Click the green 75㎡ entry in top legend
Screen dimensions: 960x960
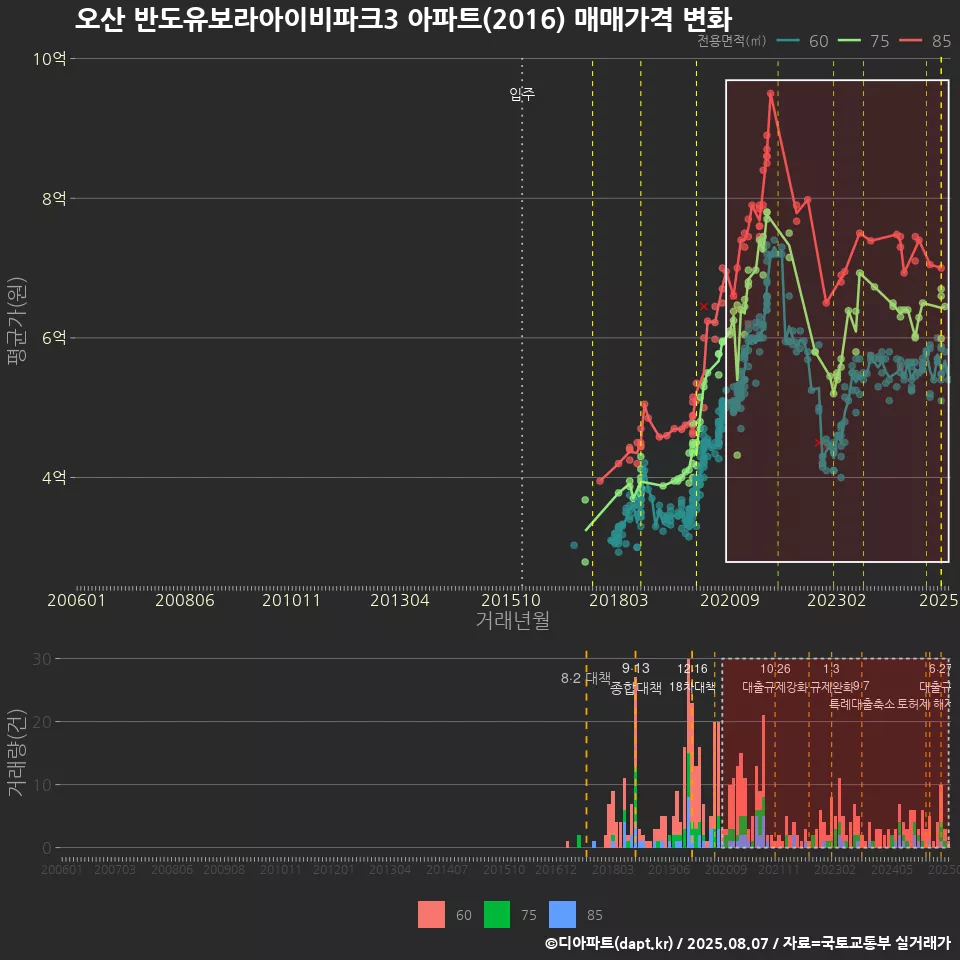tap(863, 41)
